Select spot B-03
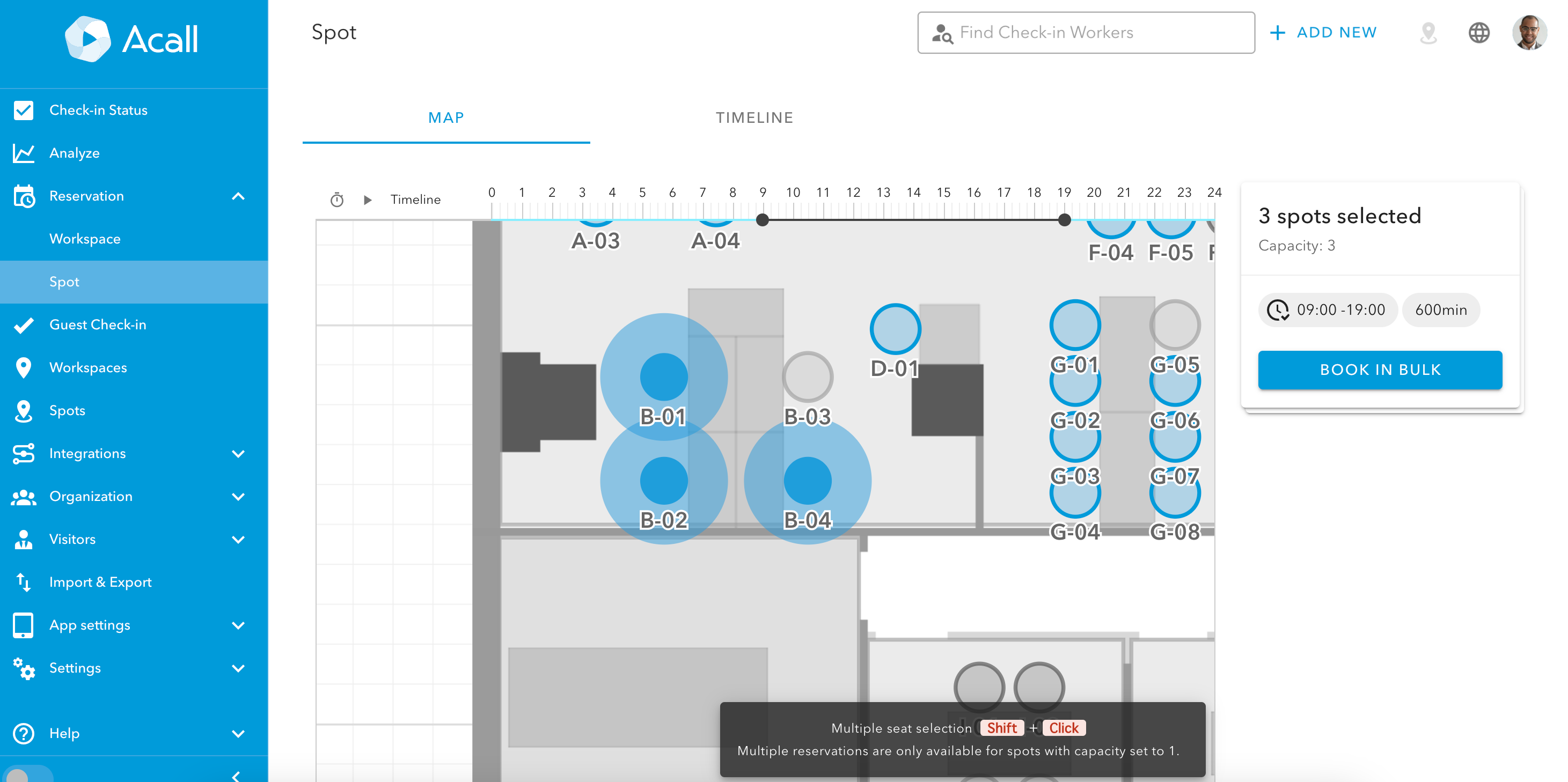 coord(807,377)
